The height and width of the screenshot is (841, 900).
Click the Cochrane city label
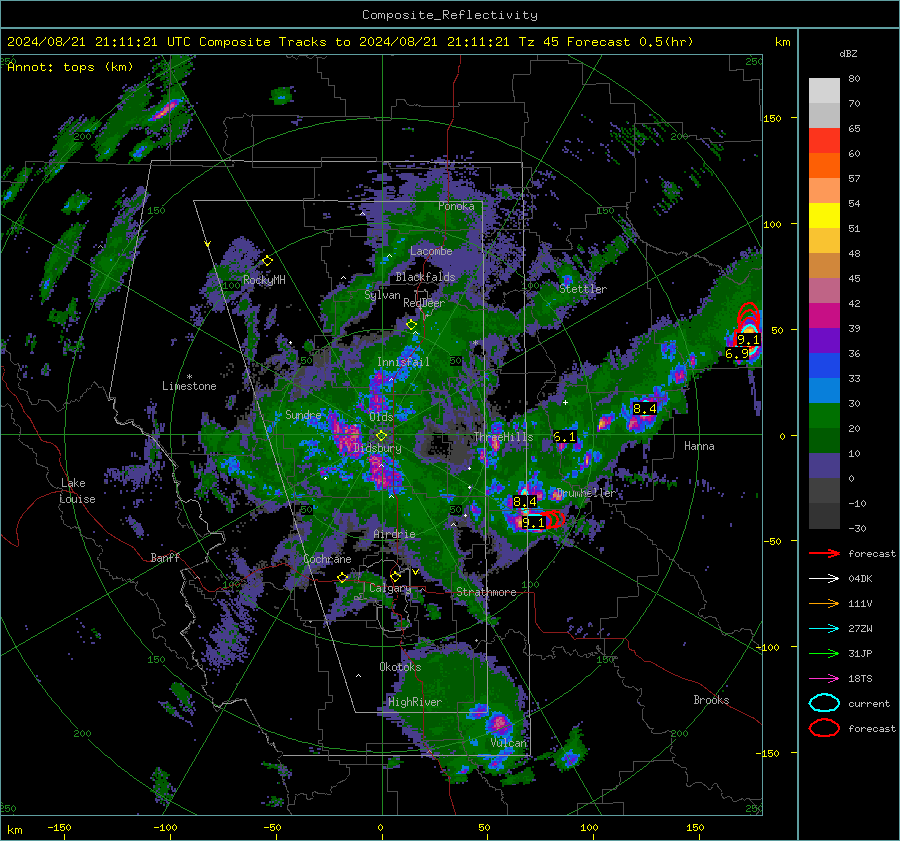point(327,559)
